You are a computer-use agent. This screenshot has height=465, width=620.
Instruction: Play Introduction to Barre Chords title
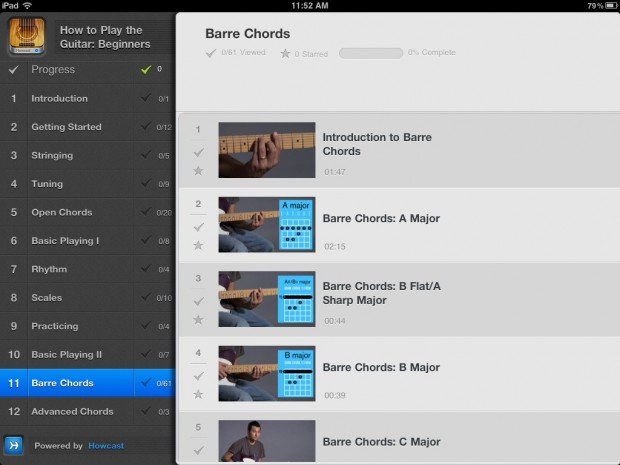tap(377, 144)
